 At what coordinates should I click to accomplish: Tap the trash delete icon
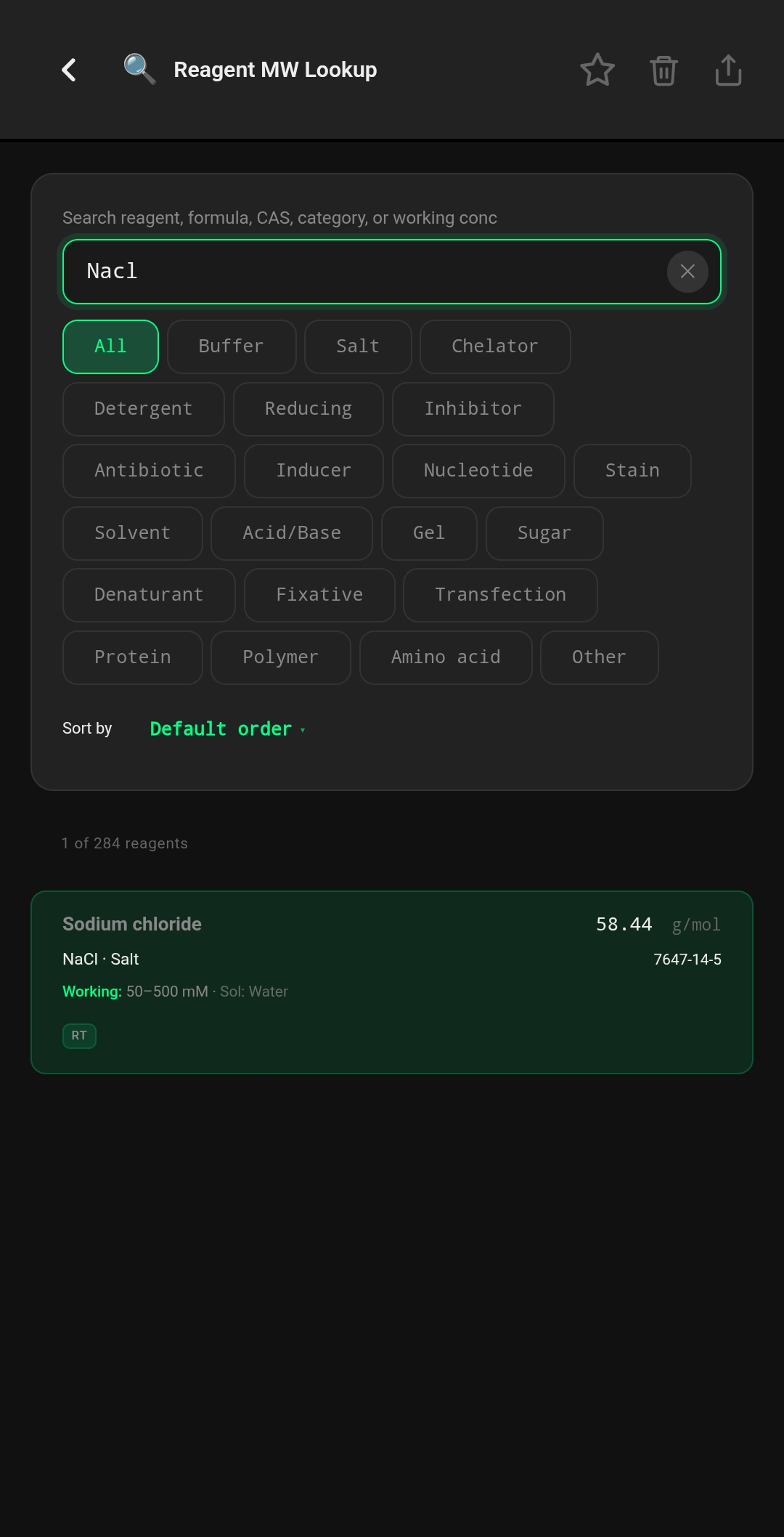tap(663, 70)
